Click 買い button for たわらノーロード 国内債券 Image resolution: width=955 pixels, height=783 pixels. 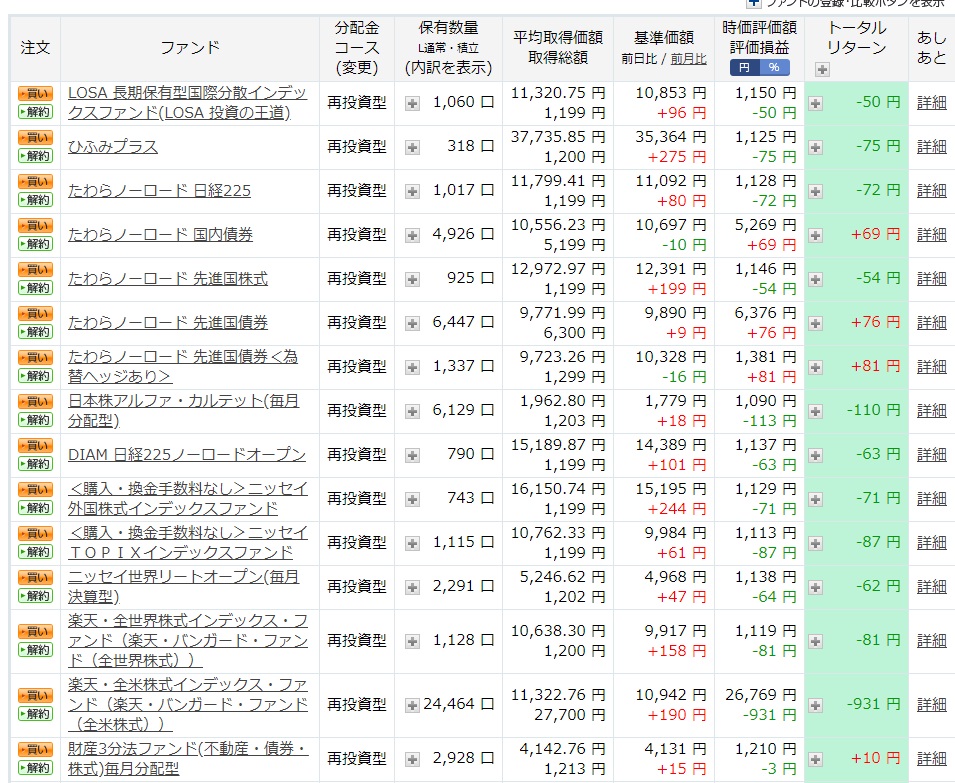[x=35, y=226]
